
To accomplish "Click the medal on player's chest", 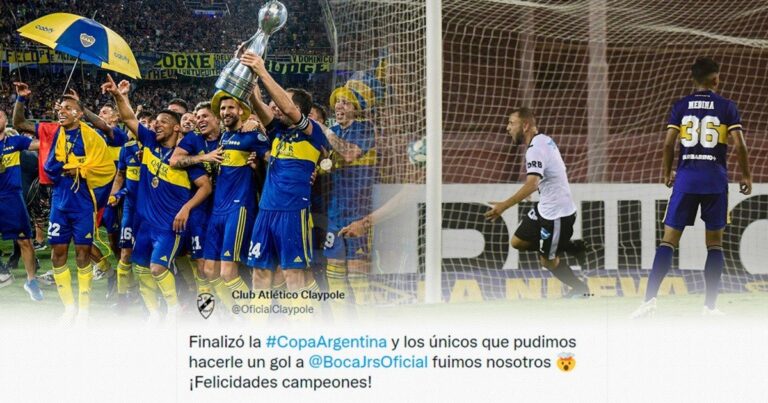I will coord(155,182).
